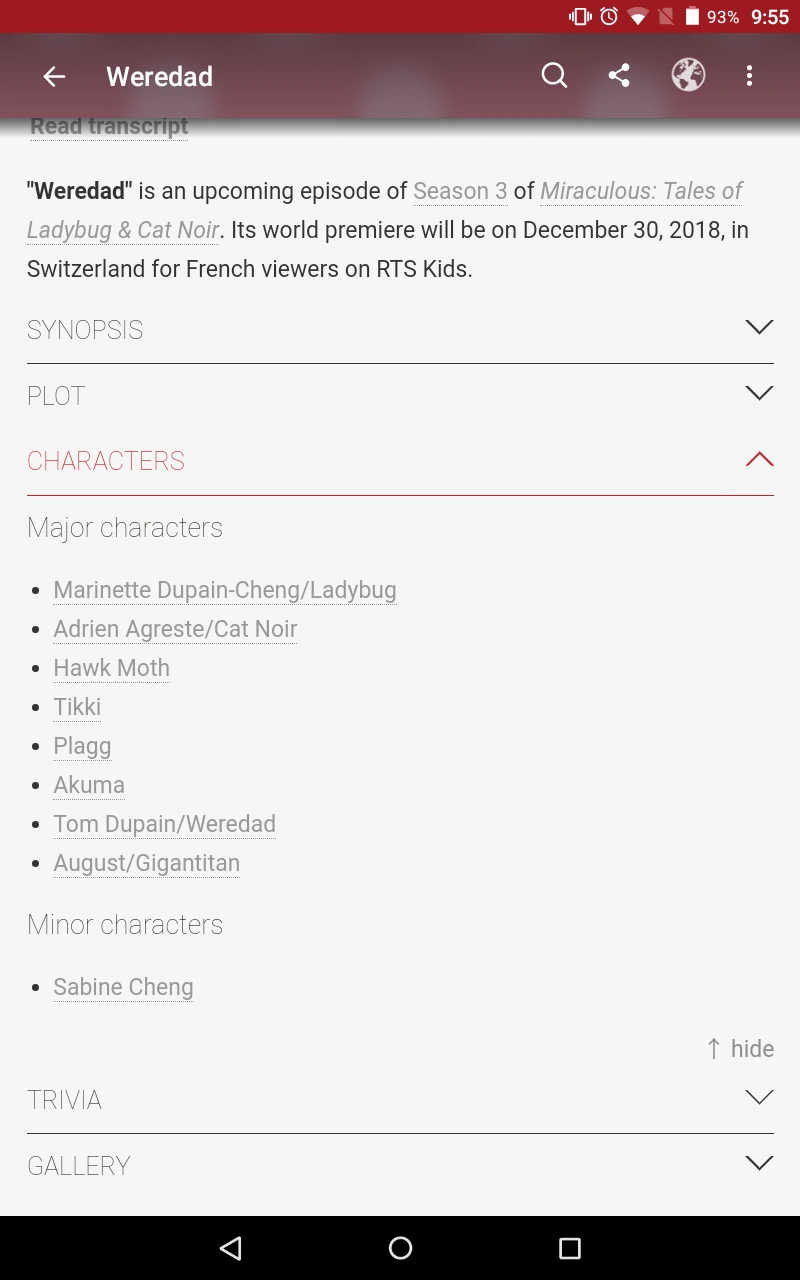The image size is (800, 1280).
Task: Open the Season 3 link
Action: (460, 191)
